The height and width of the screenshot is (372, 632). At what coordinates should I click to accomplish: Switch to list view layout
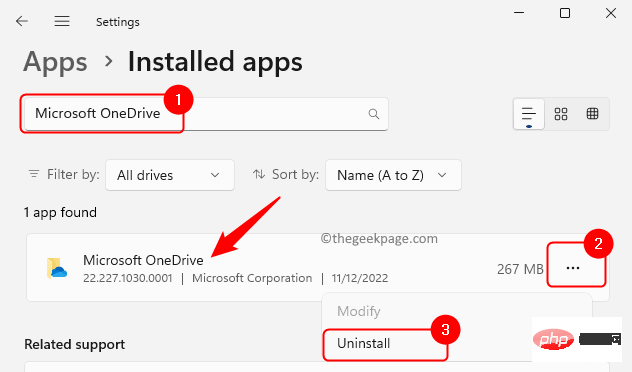[528, 114]
